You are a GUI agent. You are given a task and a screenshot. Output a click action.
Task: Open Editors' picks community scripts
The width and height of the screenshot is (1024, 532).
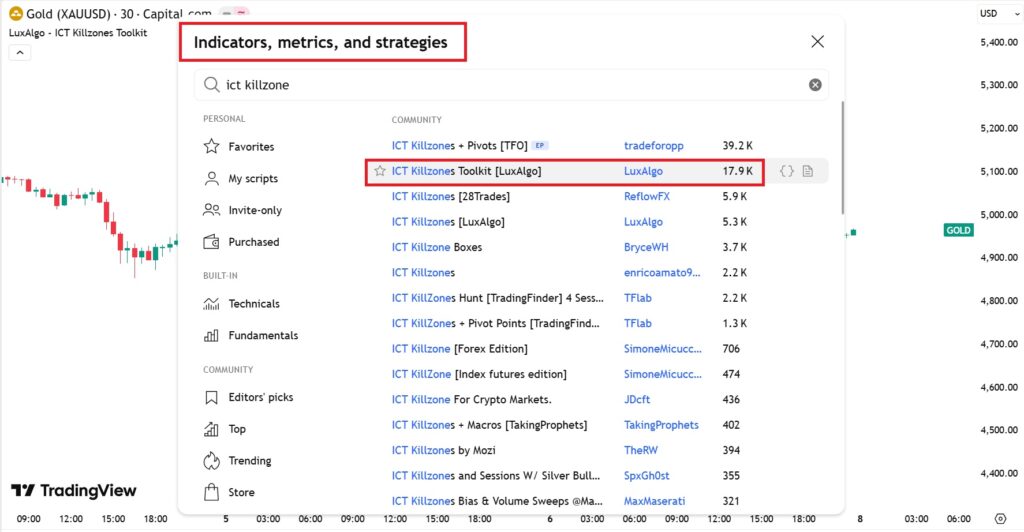point(260,398)
